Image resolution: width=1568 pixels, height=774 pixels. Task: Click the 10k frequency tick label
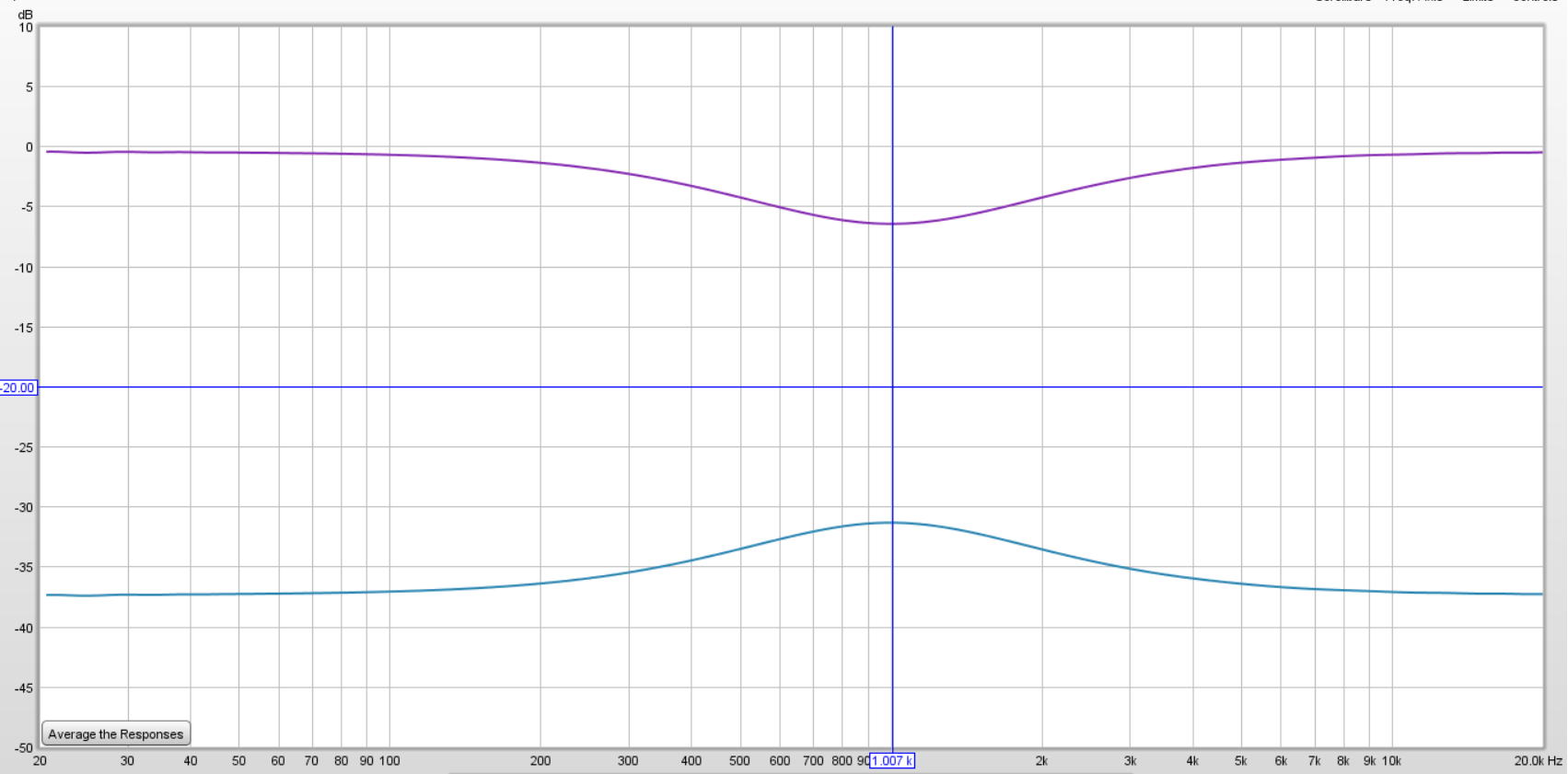(1391, 761)
